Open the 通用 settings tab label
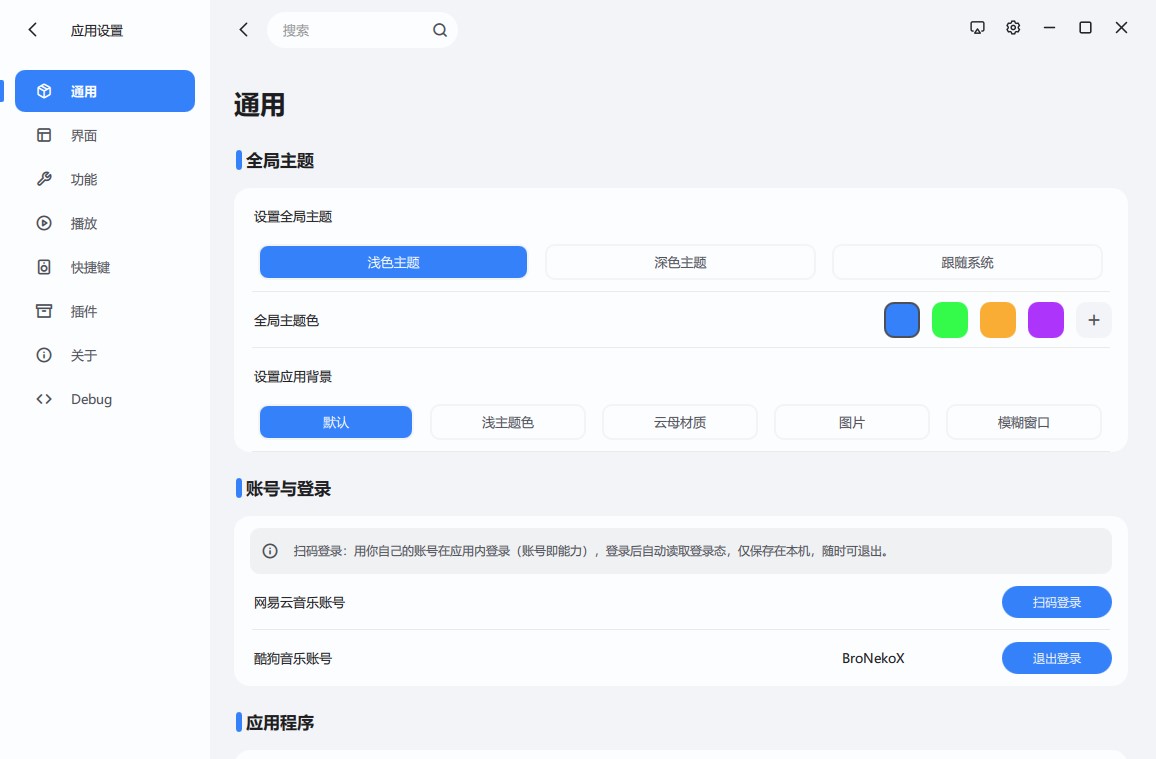1156x759 pixels. [x=83, y=91]
